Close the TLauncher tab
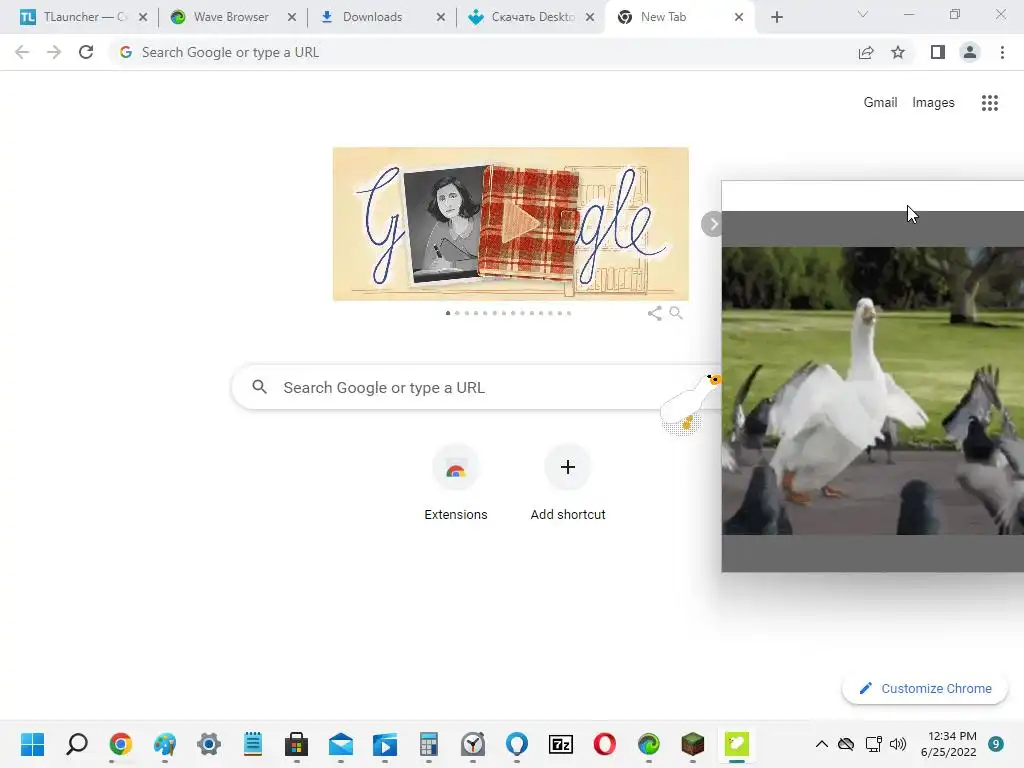 (143, 17)
